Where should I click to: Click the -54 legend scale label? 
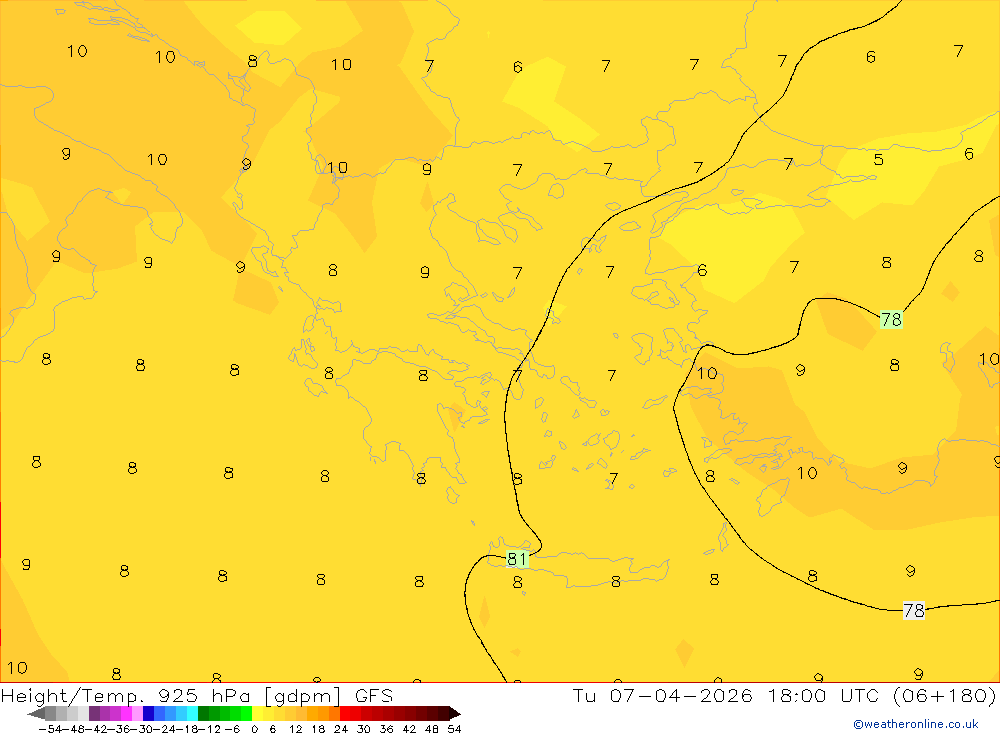[48, 729]
